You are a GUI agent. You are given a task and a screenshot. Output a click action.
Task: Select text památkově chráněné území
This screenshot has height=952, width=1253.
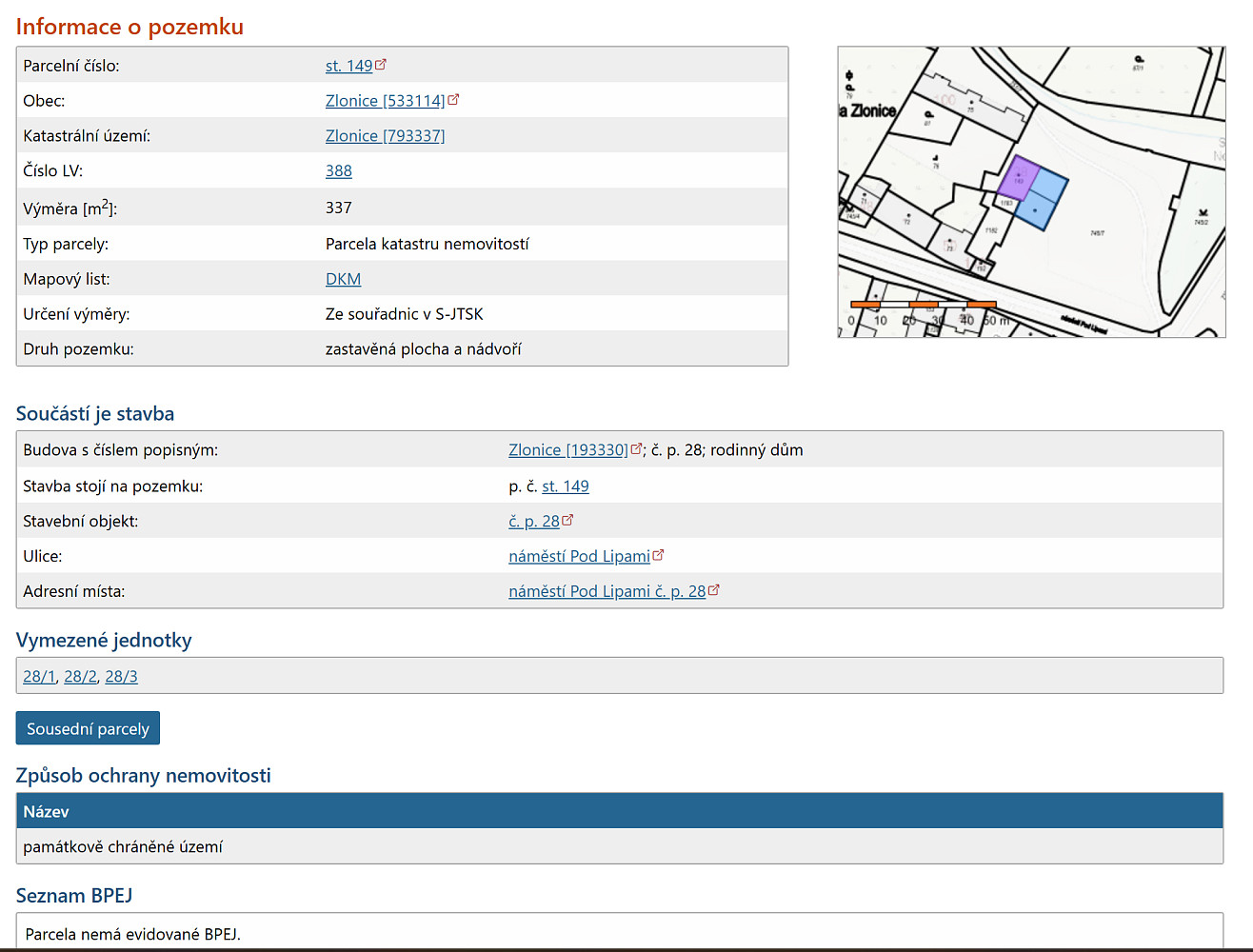click(123, 847)
